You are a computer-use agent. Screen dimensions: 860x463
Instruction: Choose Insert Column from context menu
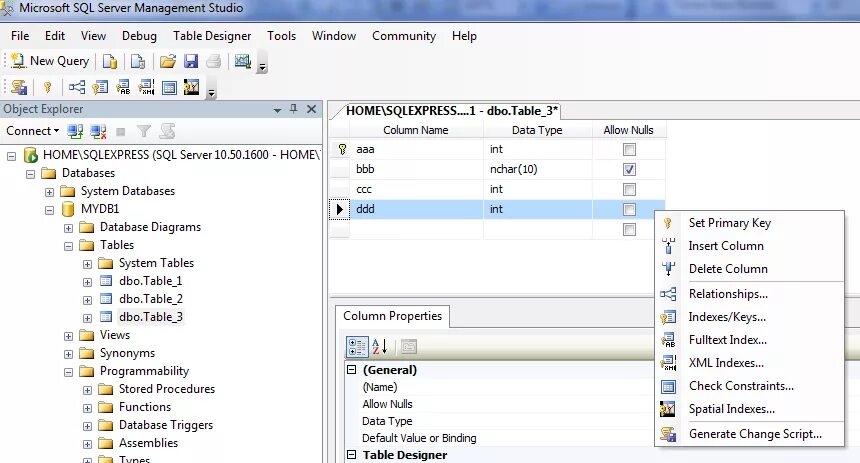click(x=749, y=246)
